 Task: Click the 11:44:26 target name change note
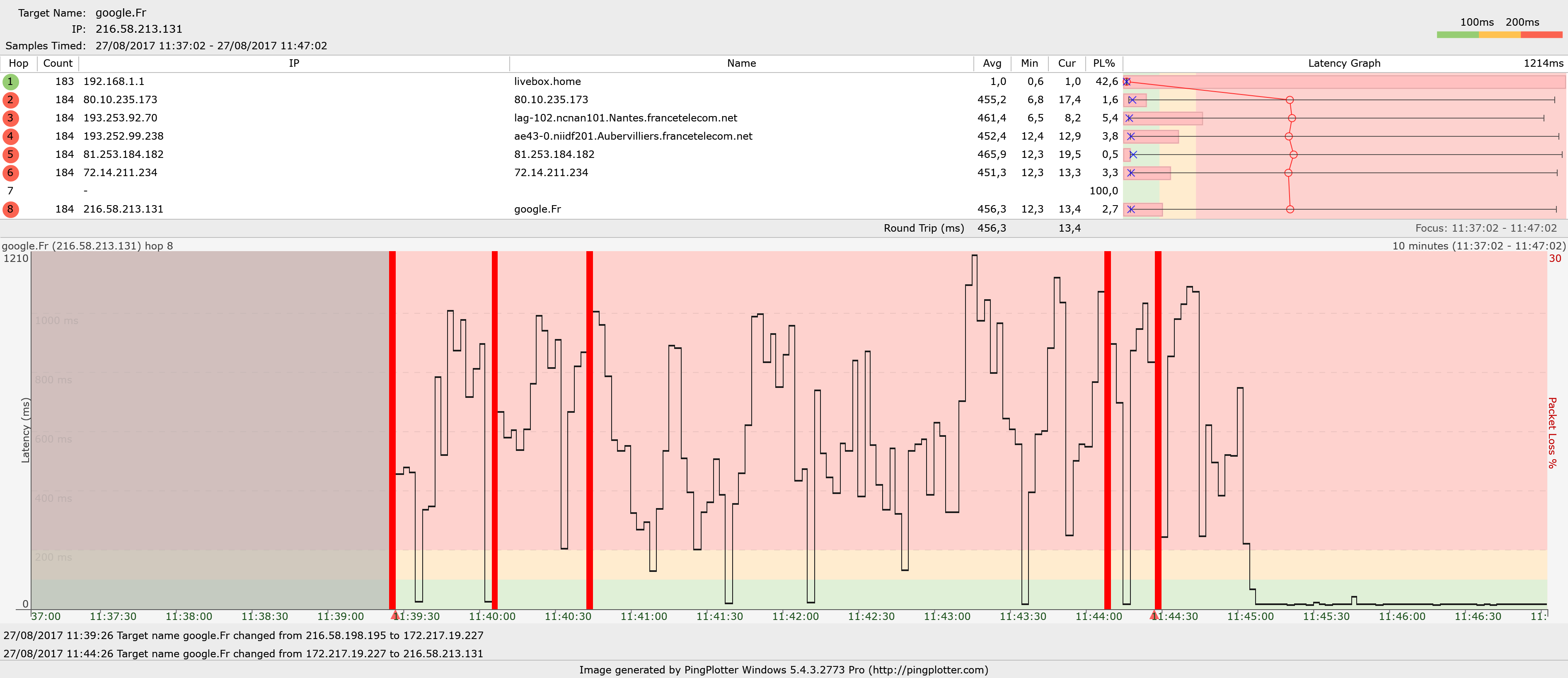pyautogui.click(x=244, y=654)
